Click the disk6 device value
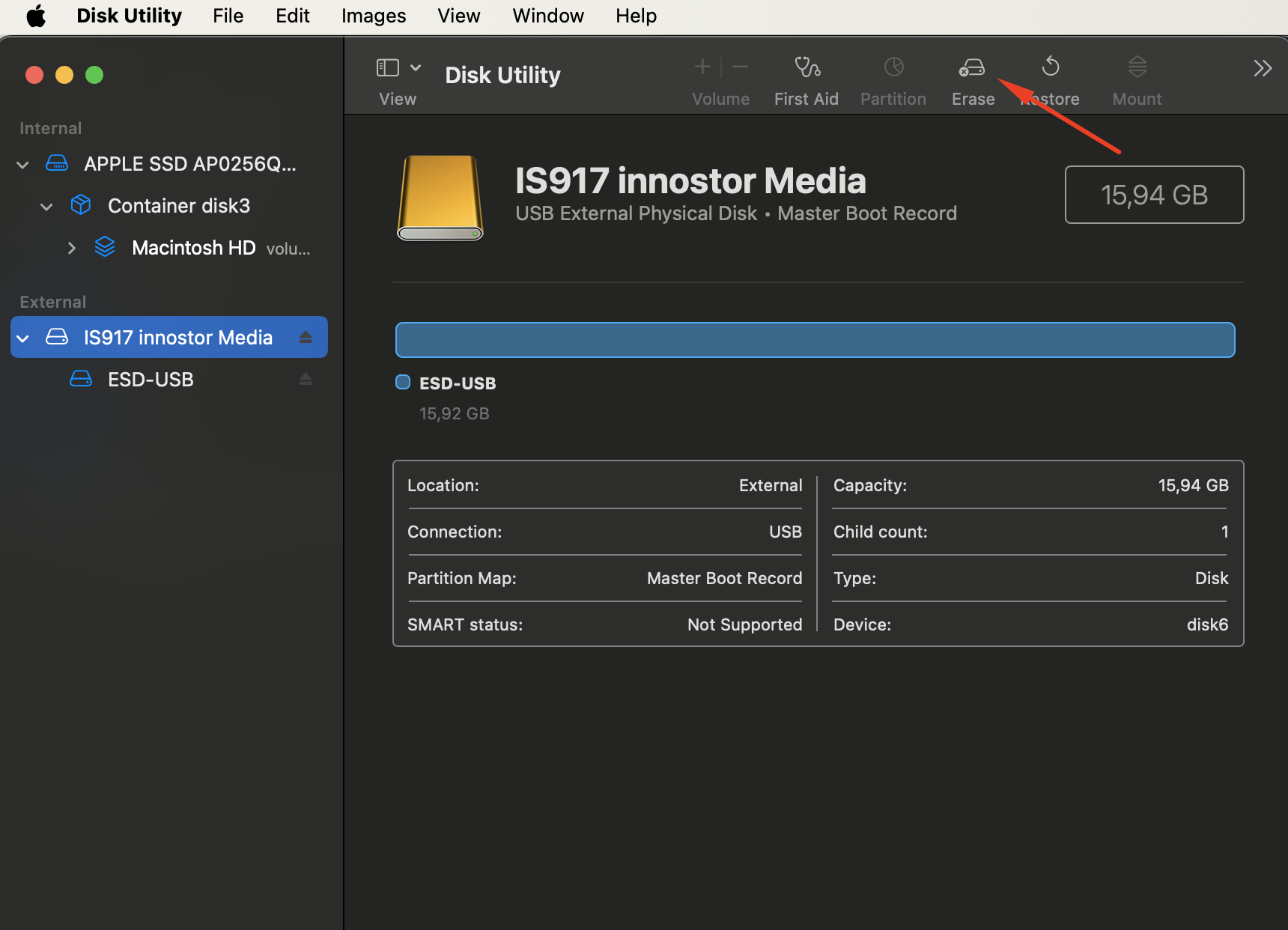 pyautogui.click(x=1207, y=624)
